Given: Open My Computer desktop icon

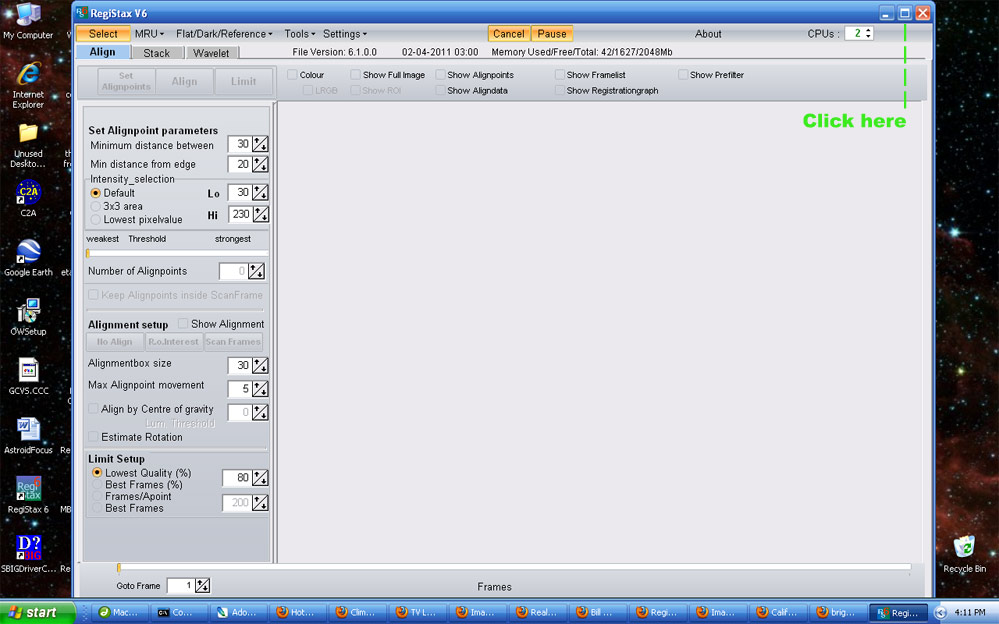Looking at the screenshot, I should coord(27,21).
